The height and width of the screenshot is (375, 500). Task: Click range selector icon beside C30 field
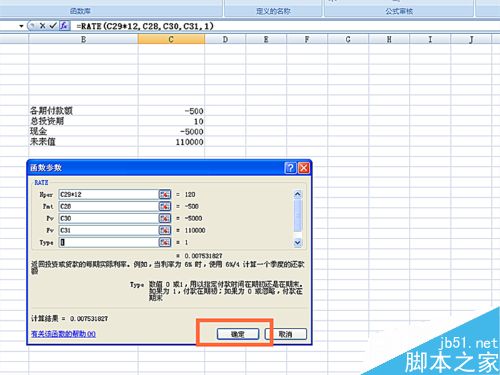[165, 218]
